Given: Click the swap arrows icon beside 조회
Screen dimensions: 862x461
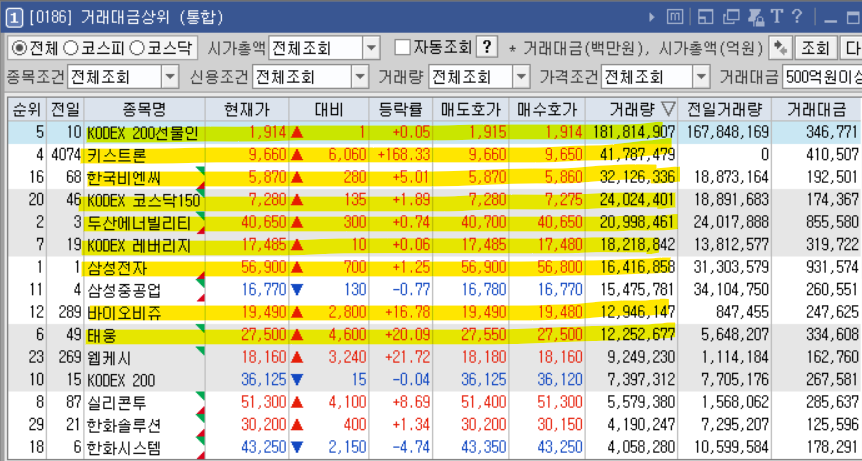Looking at the screenshot, I should pyautogui.click(x=780, y=48).
